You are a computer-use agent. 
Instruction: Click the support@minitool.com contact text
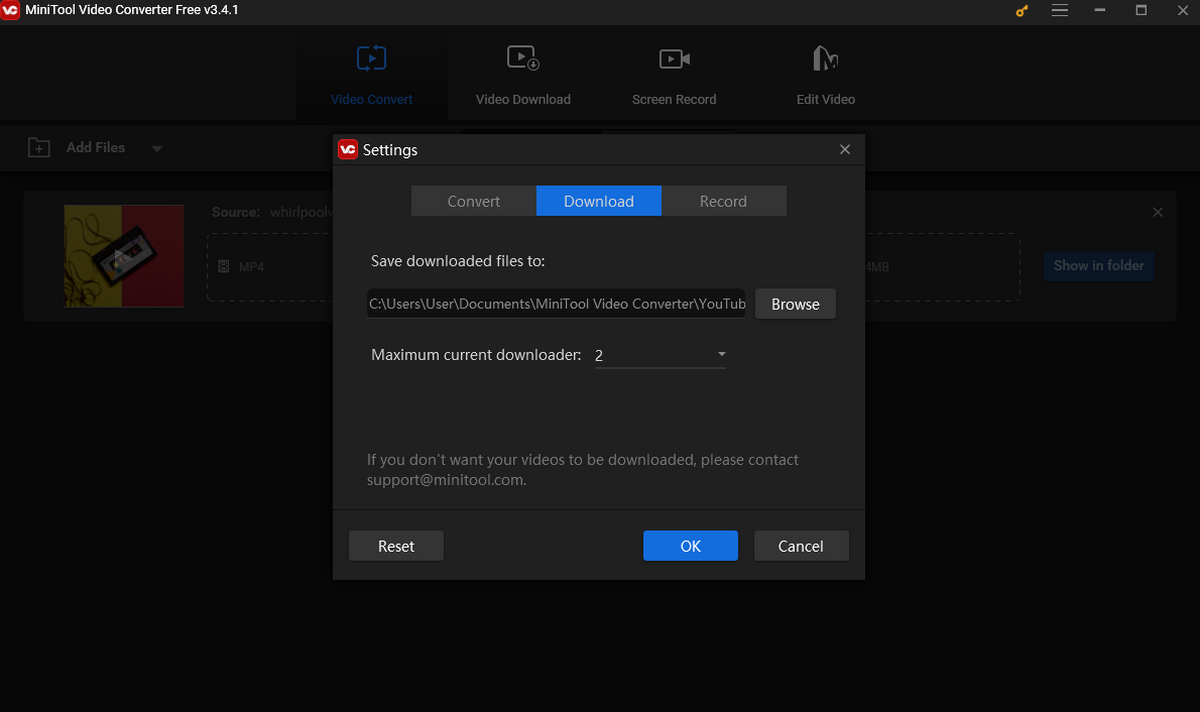click(445, 480)
